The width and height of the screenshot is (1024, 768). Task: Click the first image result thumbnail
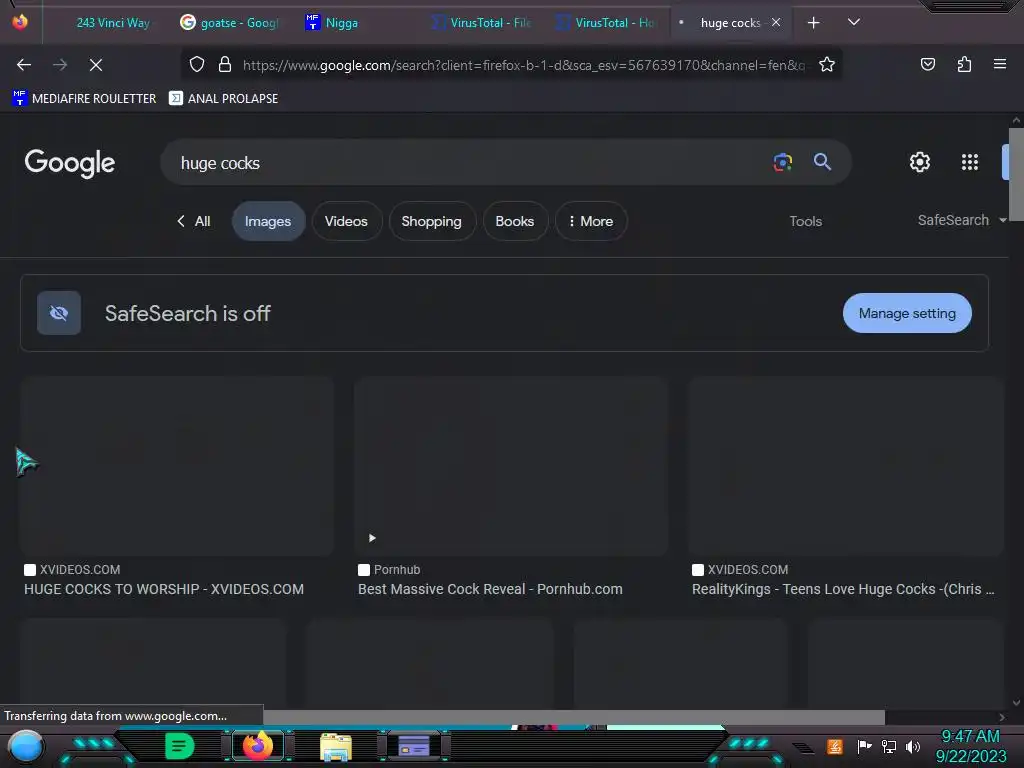point(177,466)
